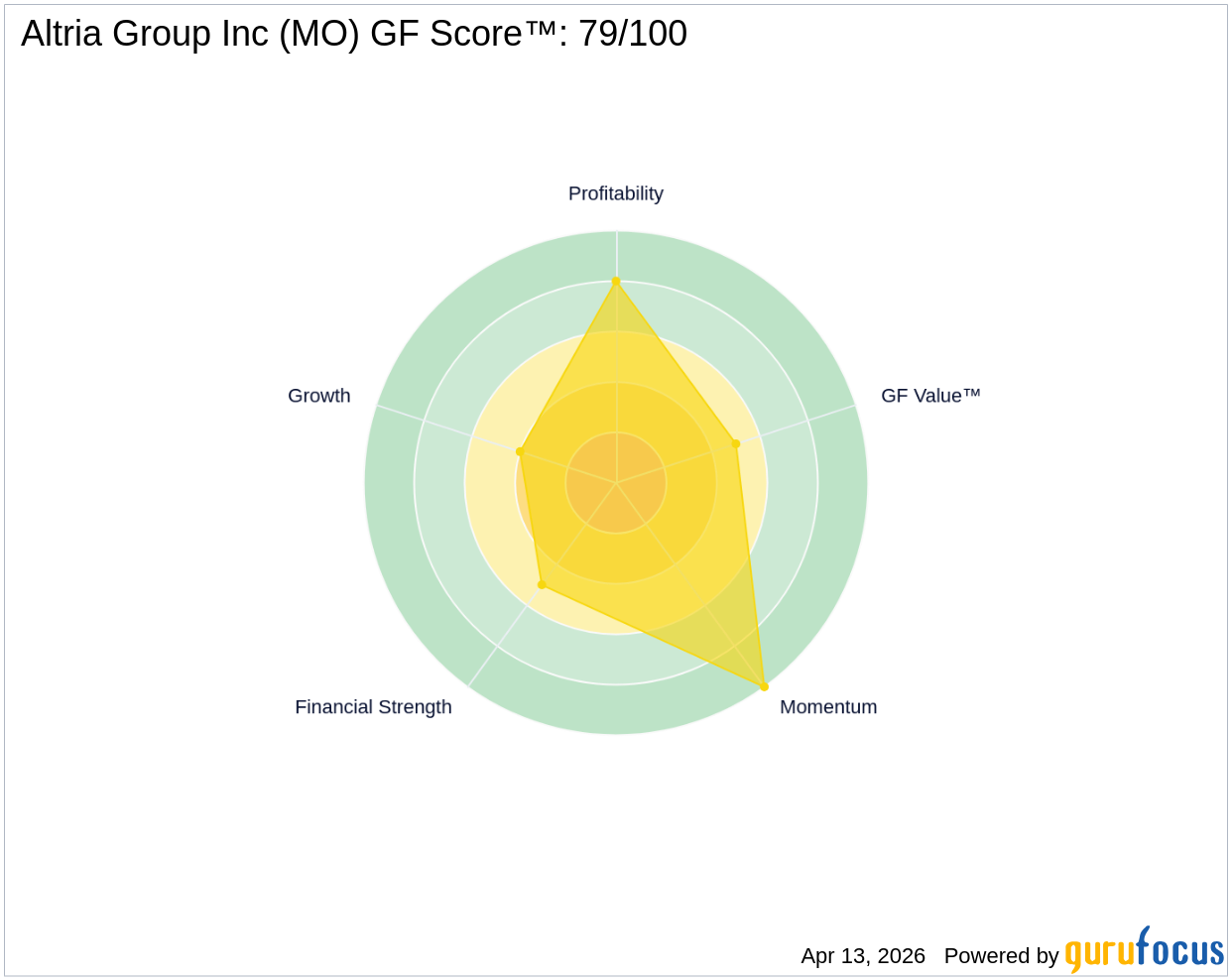
Task: Select the Financial Strength axis label
Action: click(373, 707)
